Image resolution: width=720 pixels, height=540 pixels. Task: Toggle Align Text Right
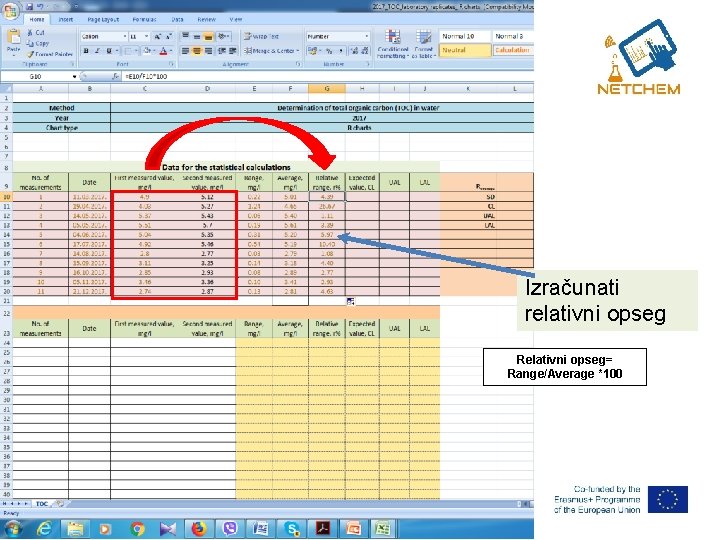click(208, 51)
